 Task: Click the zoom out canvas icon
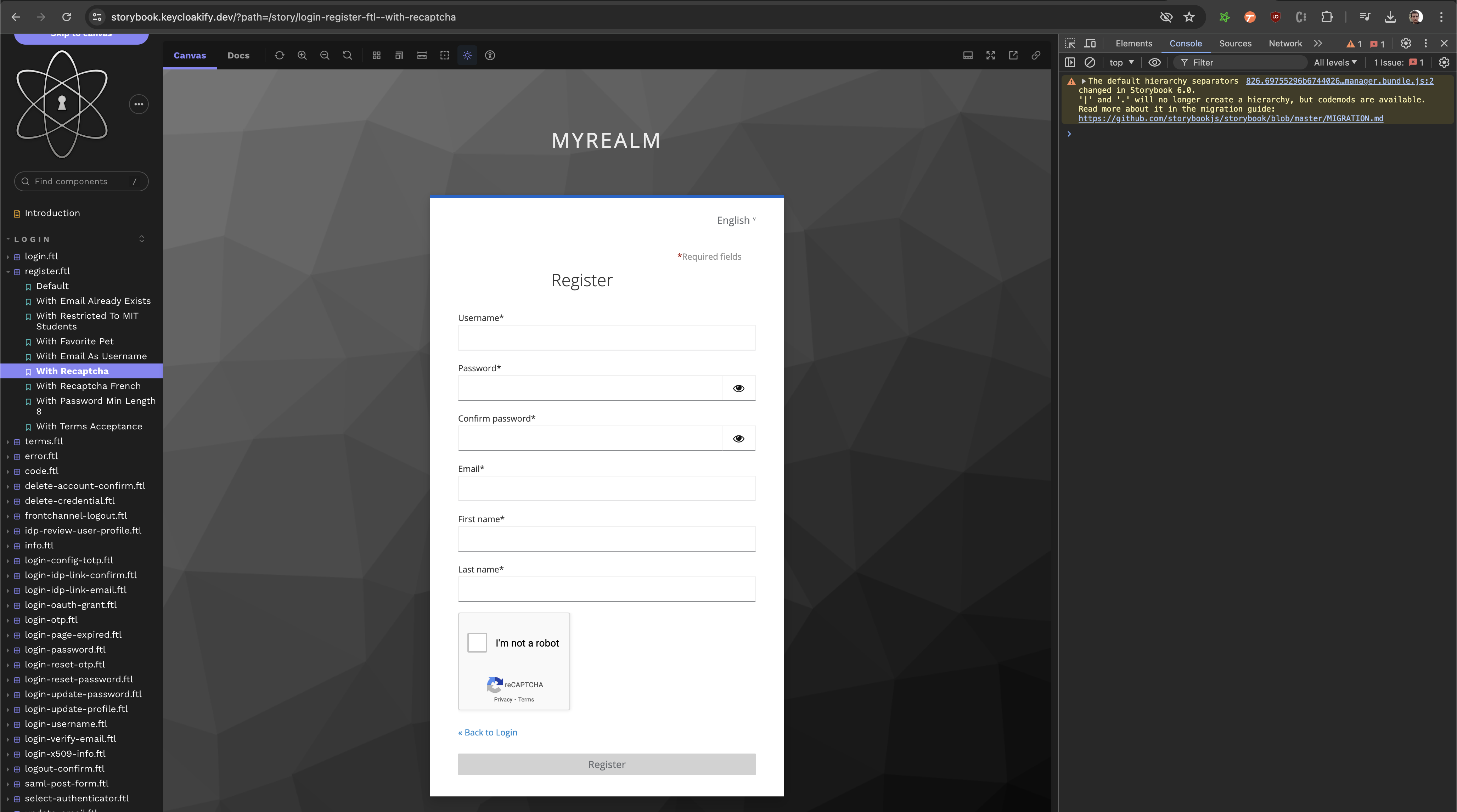click(x=325, y=55)
